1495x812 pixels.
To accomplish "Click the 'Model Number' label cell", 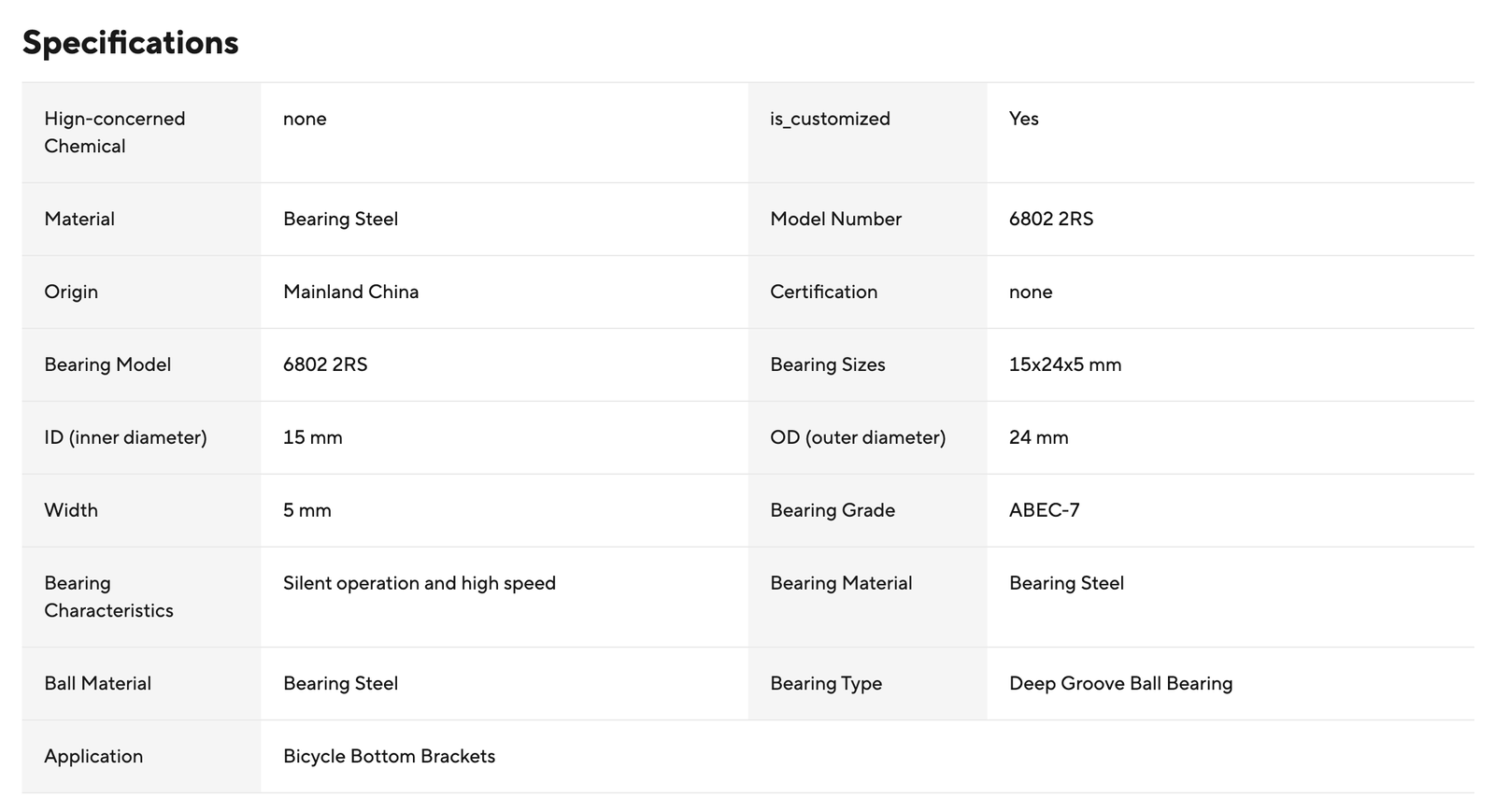I will [x=867, y=219].
